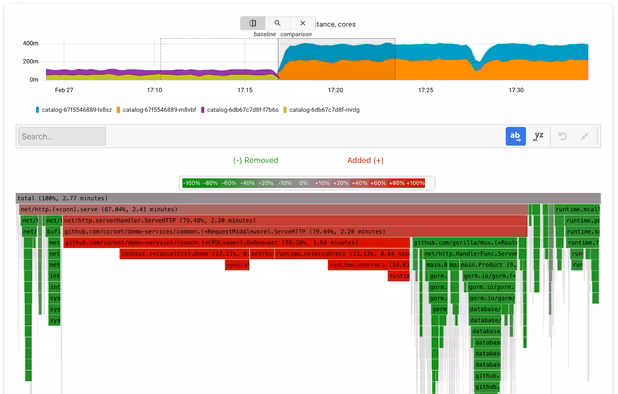Click the reset/undo arrow icon
The height and width of the screenshot is (394, 618).
pos(562,136)
